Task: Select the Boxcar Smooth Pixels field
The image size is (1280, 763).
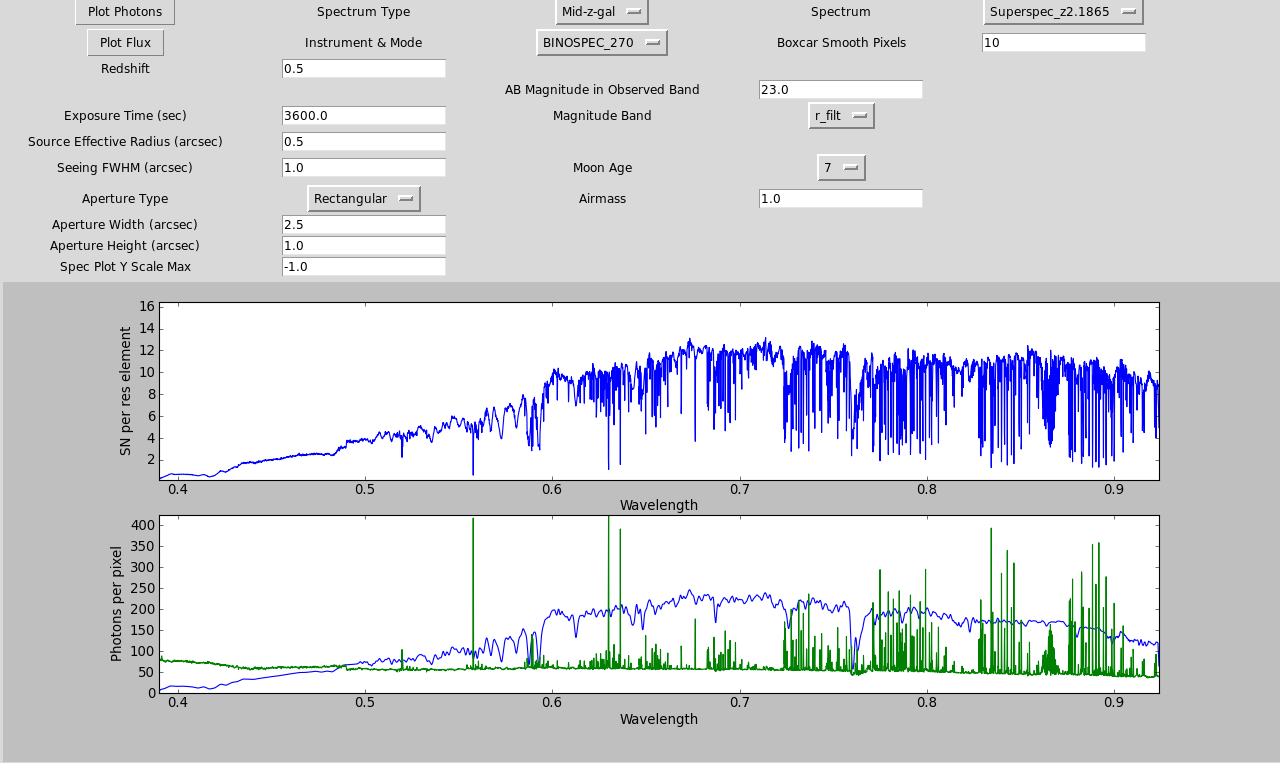Action: click(x=1063, y=43)
